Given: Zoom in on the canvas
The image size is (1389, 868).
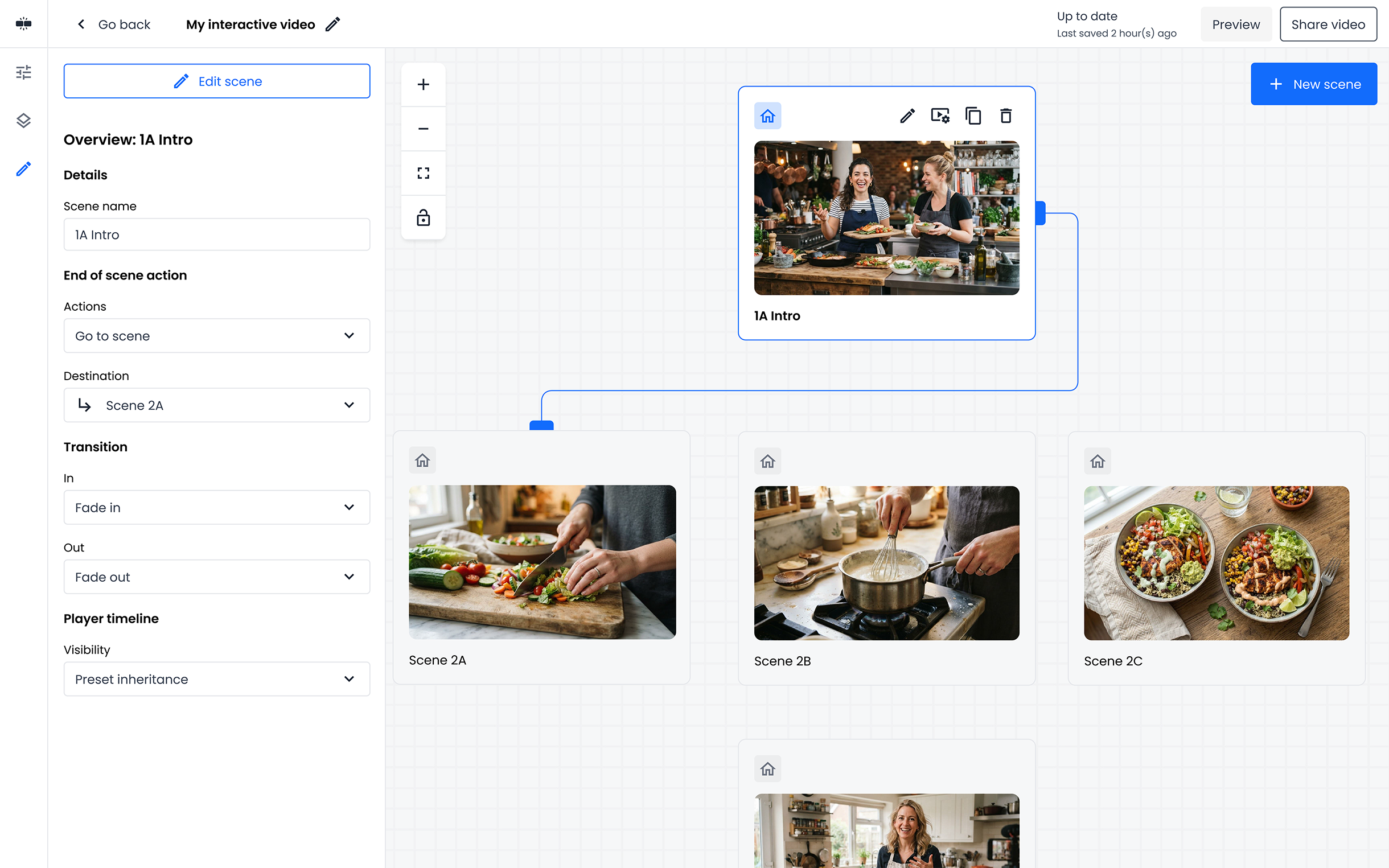Looking at the screenshot, I should click(x=424, y=84).
